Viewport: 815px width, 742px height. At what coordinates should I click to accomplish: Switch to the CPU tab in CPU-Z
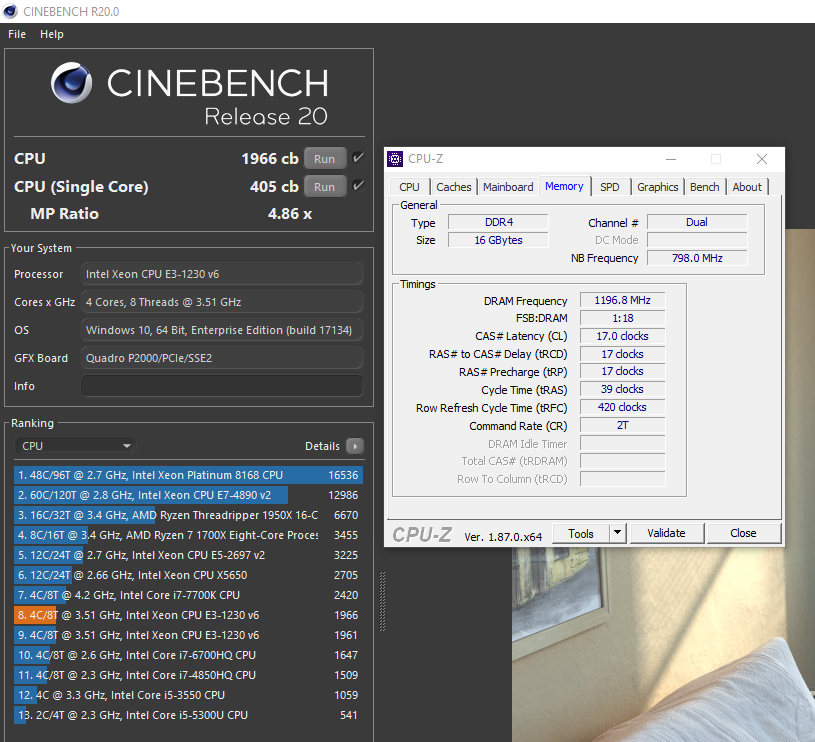coord(409,187)
